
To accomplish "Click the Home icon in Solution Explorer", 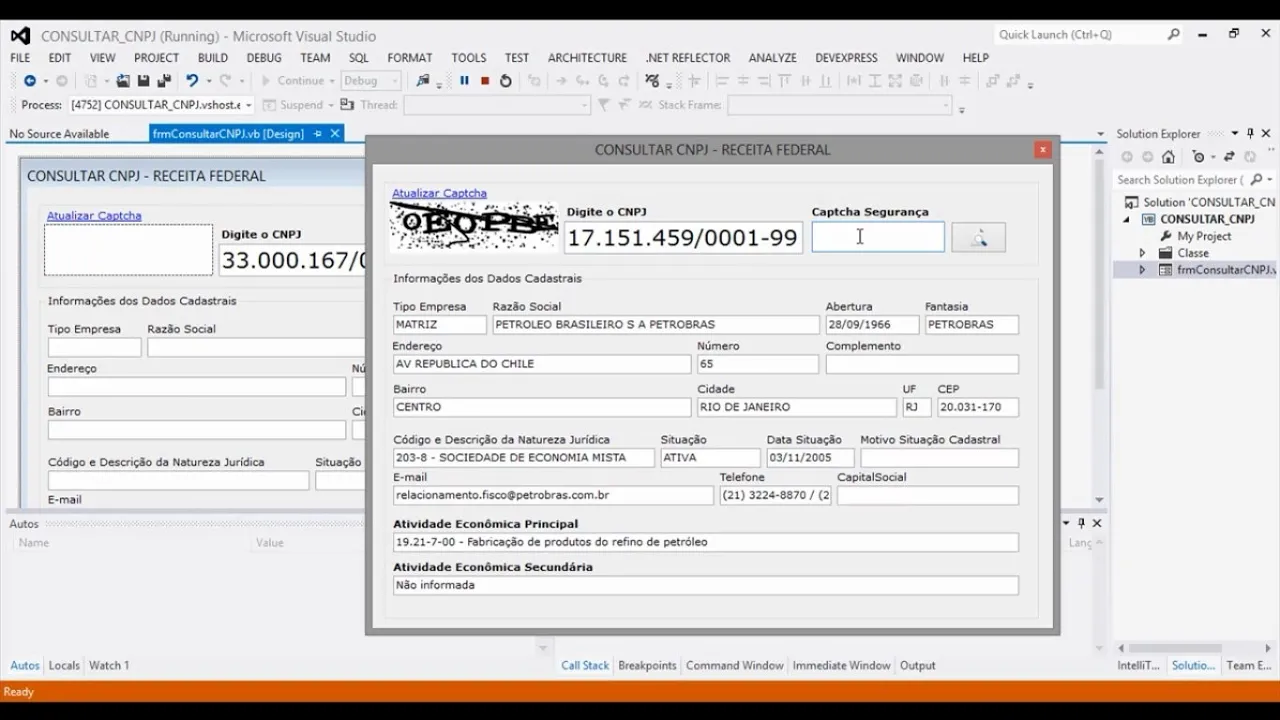I will tap(1168, 157).
